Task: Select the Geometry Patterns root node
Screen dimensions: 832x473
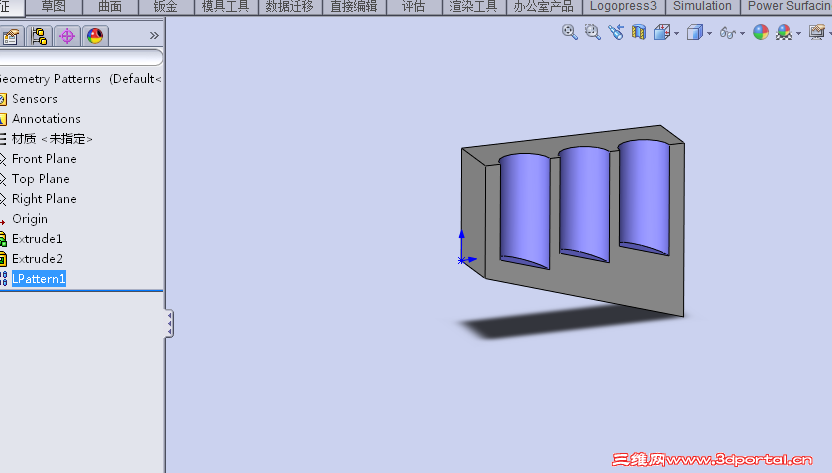Action: click(x=80, y=79)
